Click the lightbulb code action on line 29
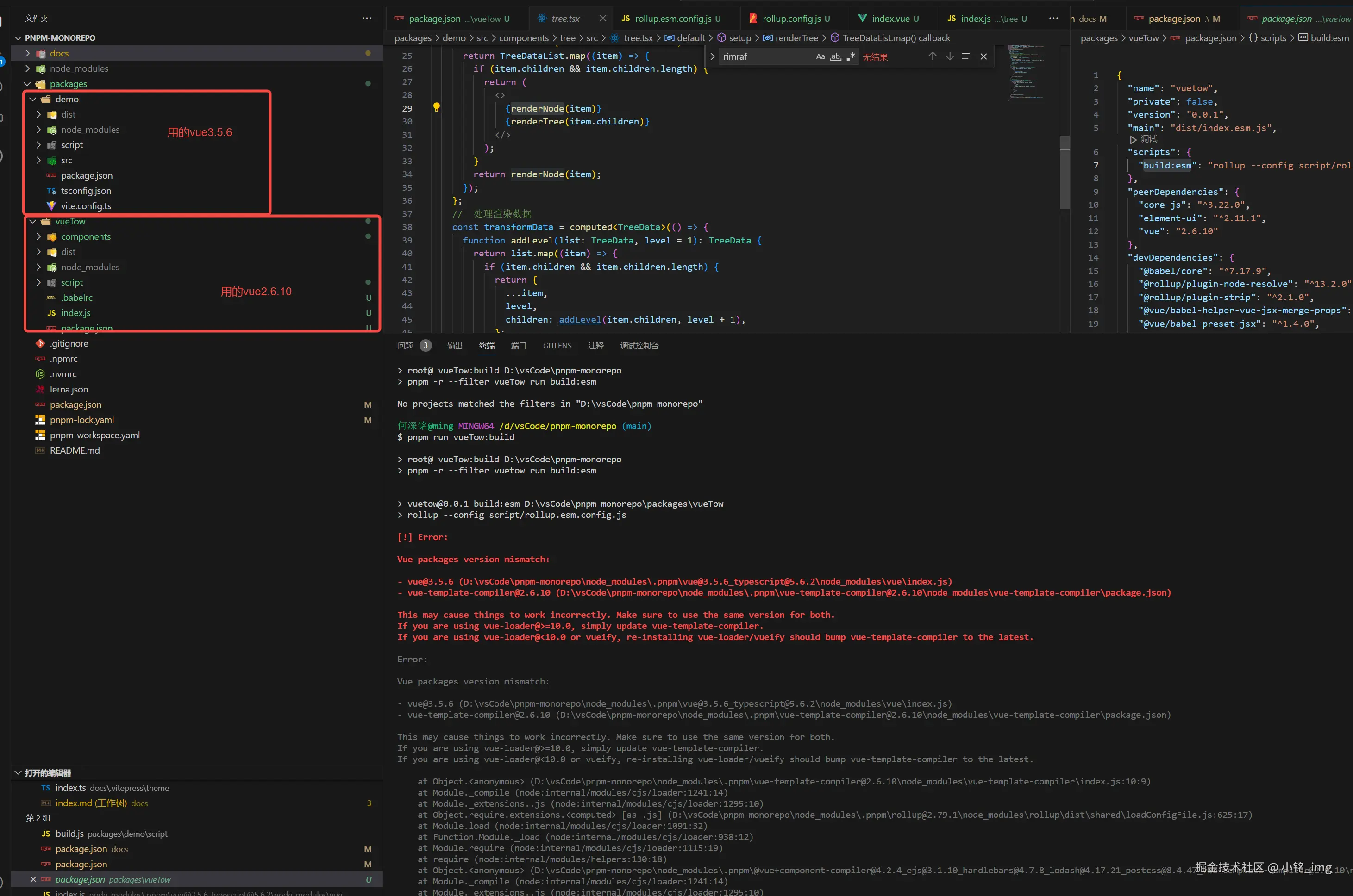Image resolution: width=1353 pixels, height=896 pixels. coord(436,107)
